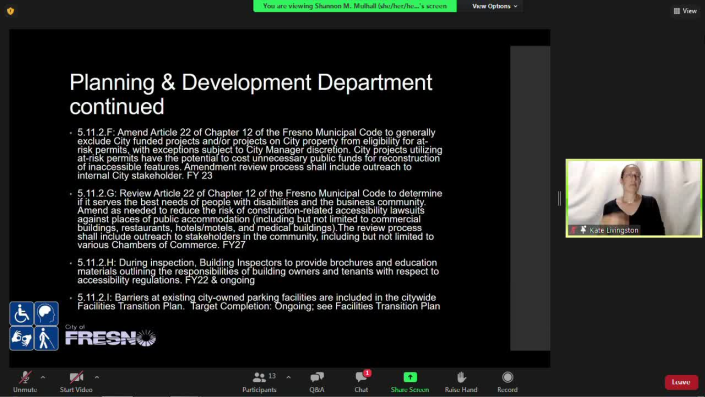Unmute the microphone

pyautogui.click(x=25, y=382)
